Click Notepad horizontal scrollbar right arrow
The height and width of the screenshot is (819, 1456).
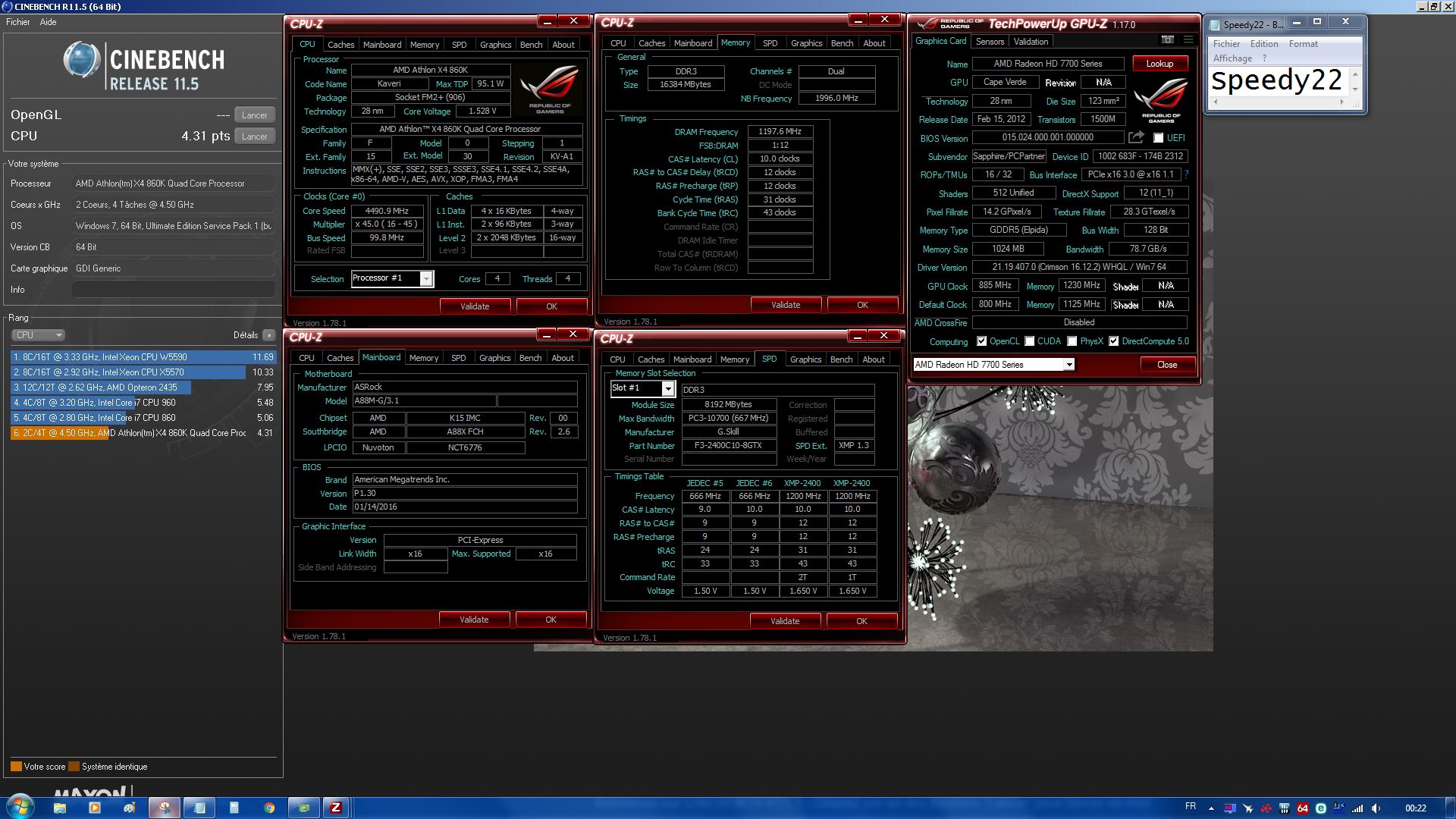(x=1341, y=102)
